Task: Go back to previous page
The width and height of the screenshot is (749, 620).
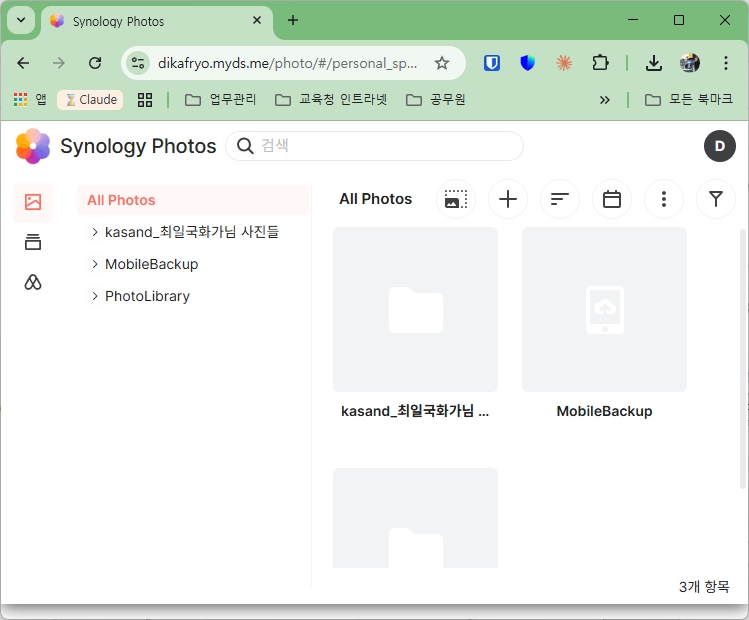Action: coord(23,63)
